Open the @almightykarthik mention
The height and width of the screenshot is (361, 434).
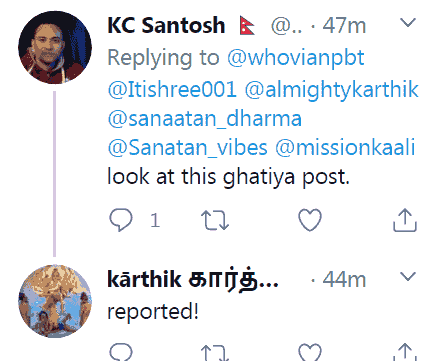pyautogui.click(x=332, y=89)
